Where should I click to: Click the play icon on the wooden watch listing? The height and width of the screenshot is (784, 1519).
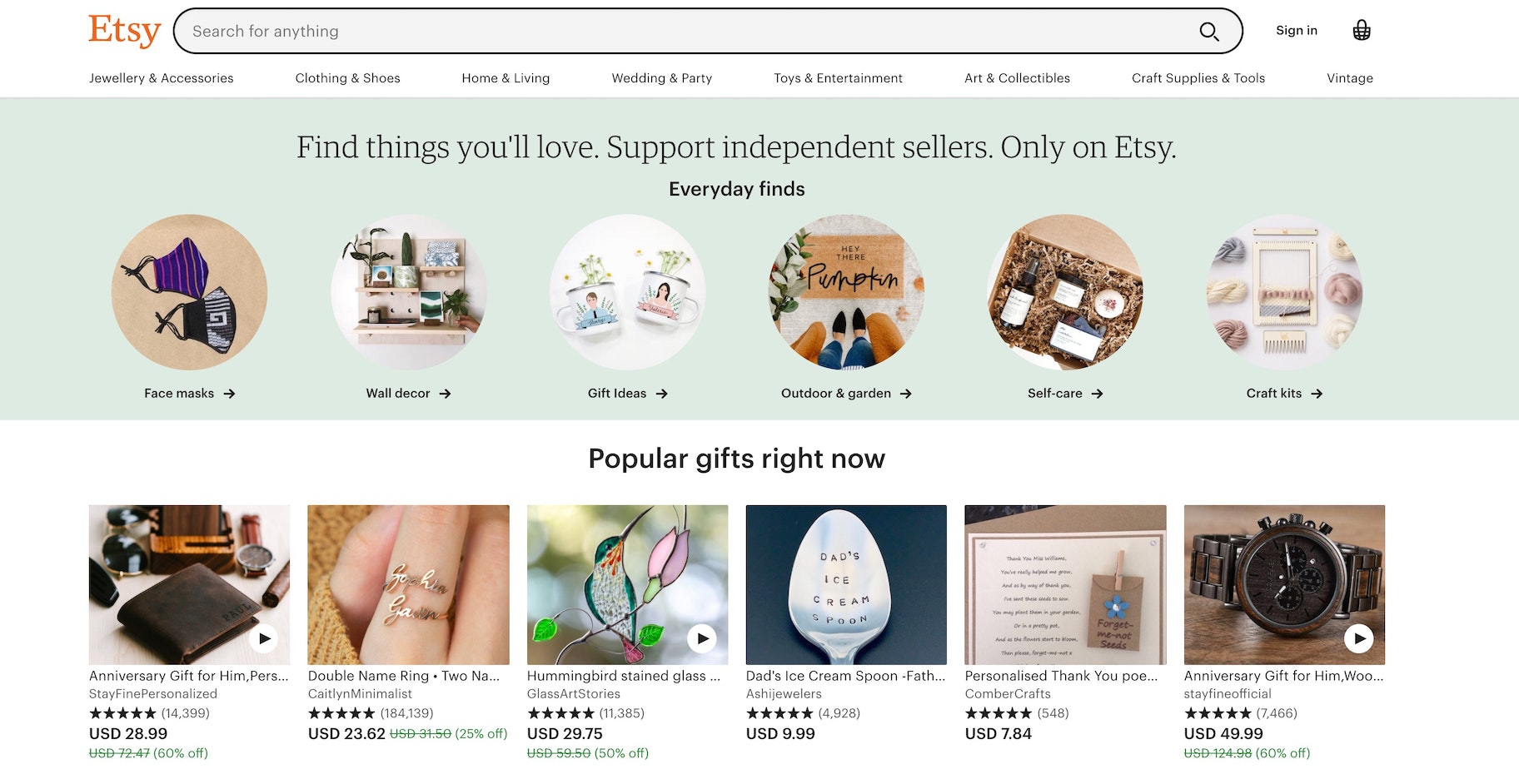[1360, 639]
